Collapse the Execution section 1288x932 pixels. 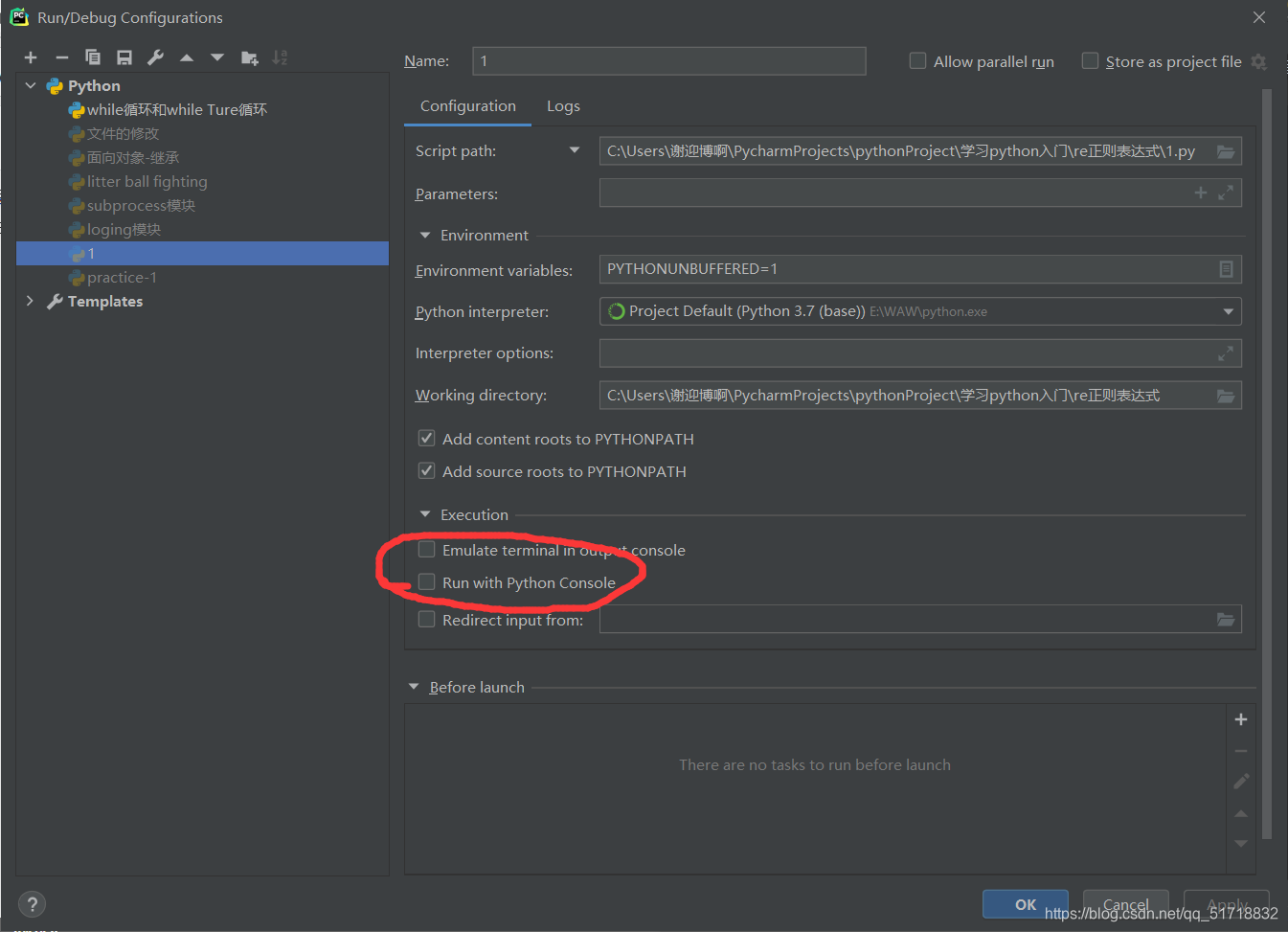point(425,515)
